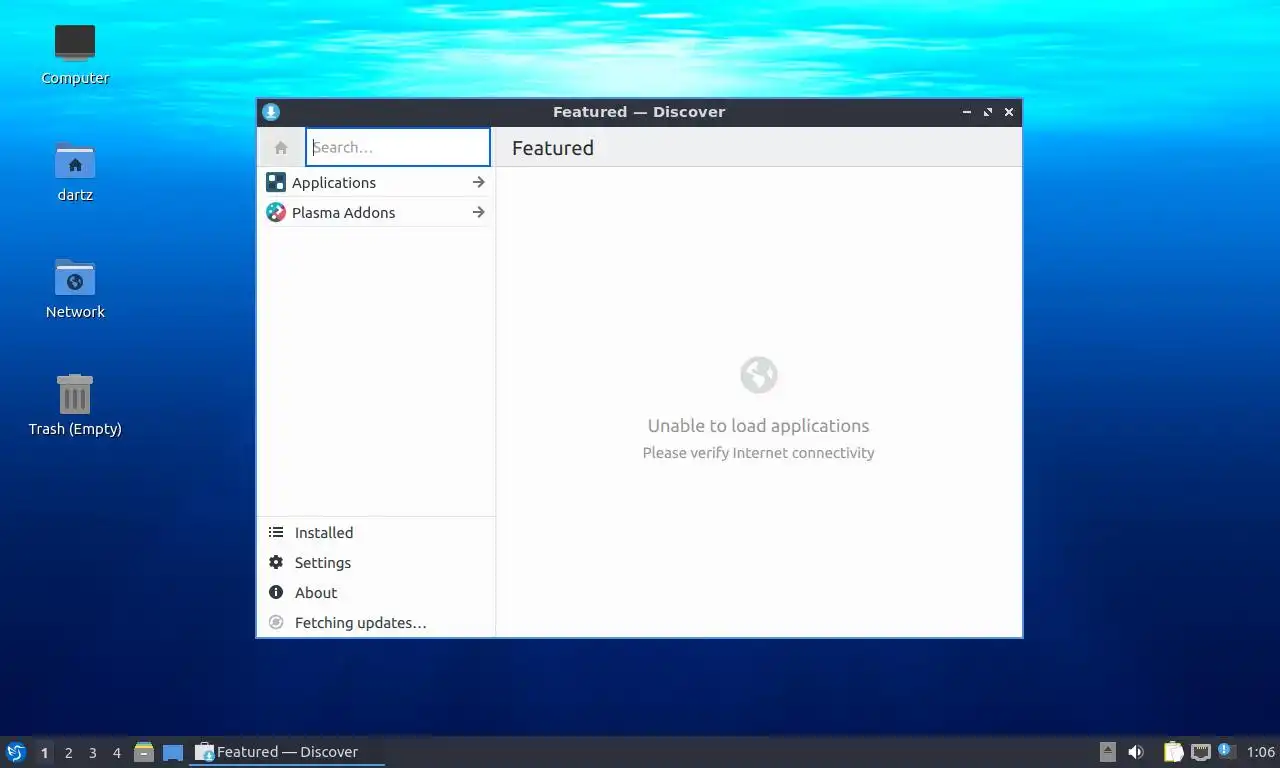Click the globe placeholder icon
This screenshot has height=768, width=1280.
(x=759, y=375)
